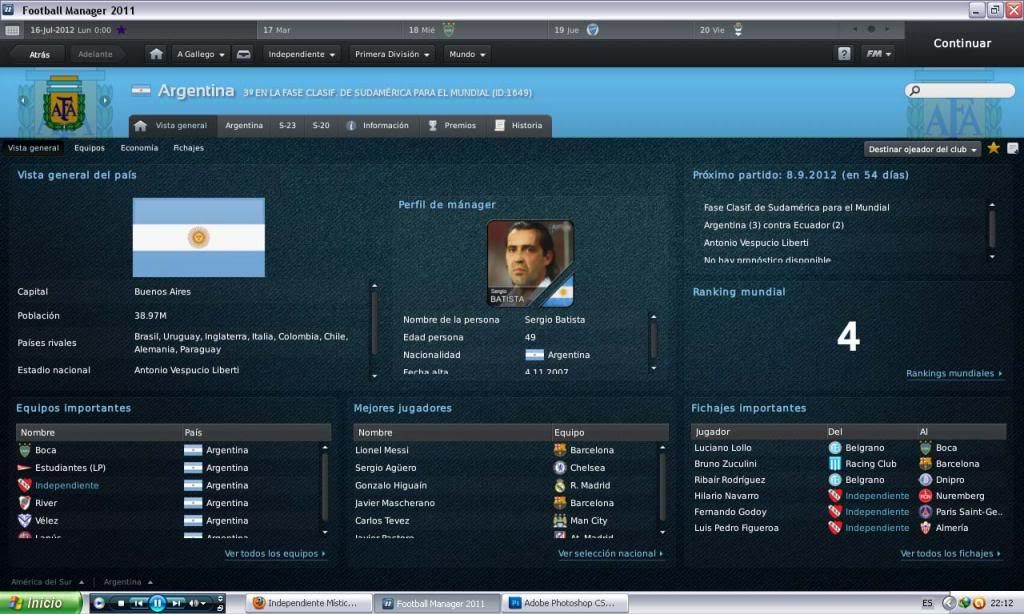Switch to the S-20 tab

tap(321, 125)
